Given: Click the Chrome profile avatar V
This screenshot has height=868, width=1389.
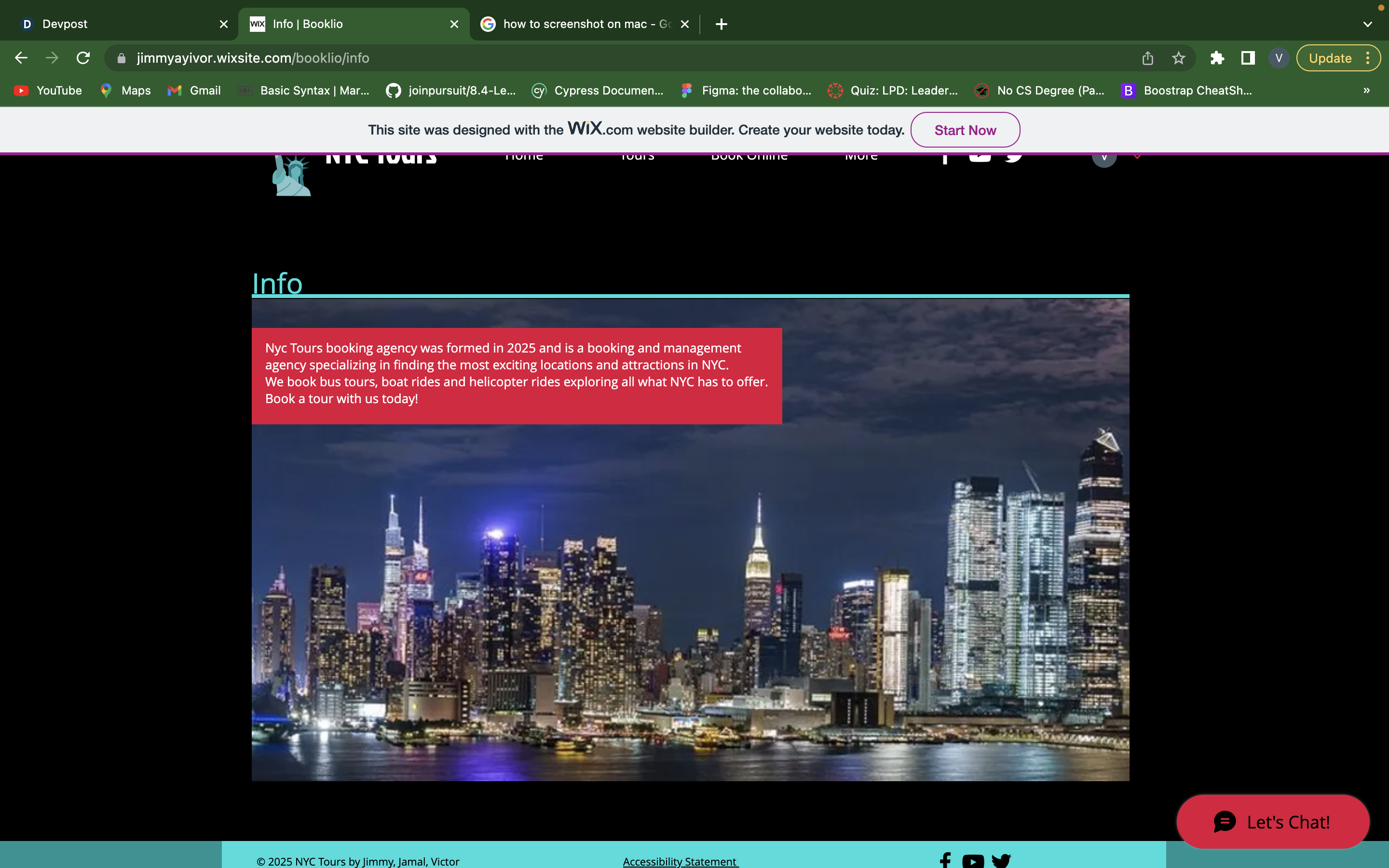Looking at the screenshot, I should point(1278,58).
